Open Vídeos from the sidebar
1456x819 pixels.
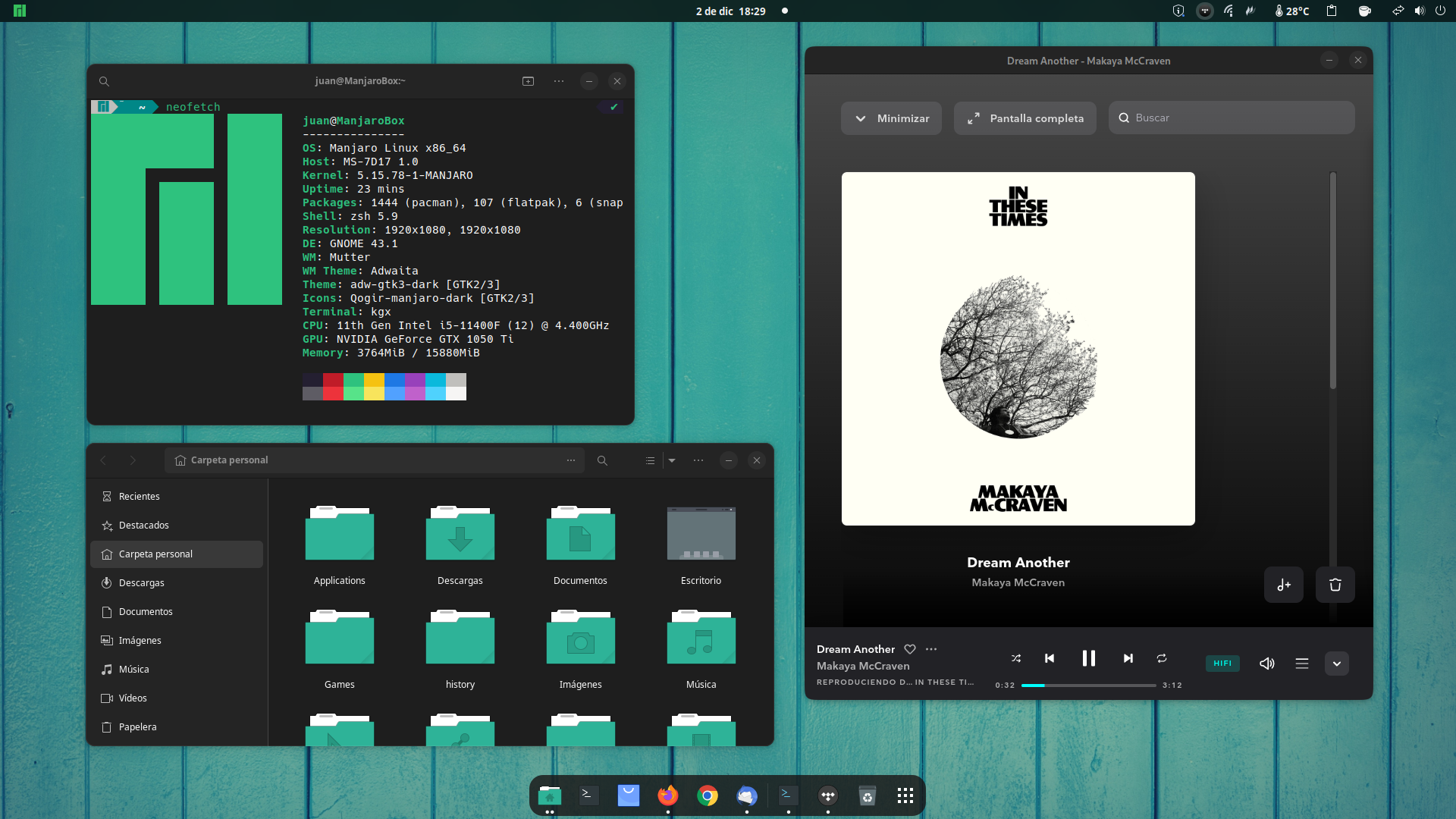point(177,698)
